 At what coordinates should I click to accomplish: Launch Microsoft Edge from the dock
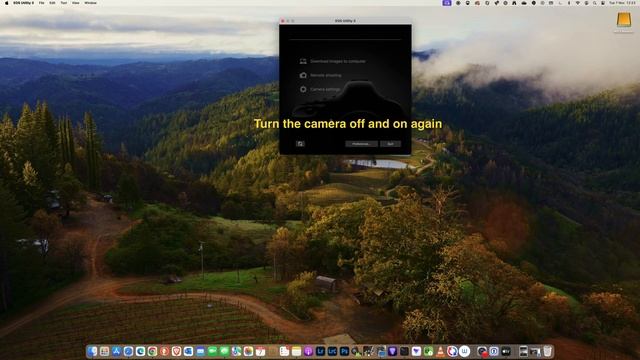pyautogui.click(x=140, y=351)
